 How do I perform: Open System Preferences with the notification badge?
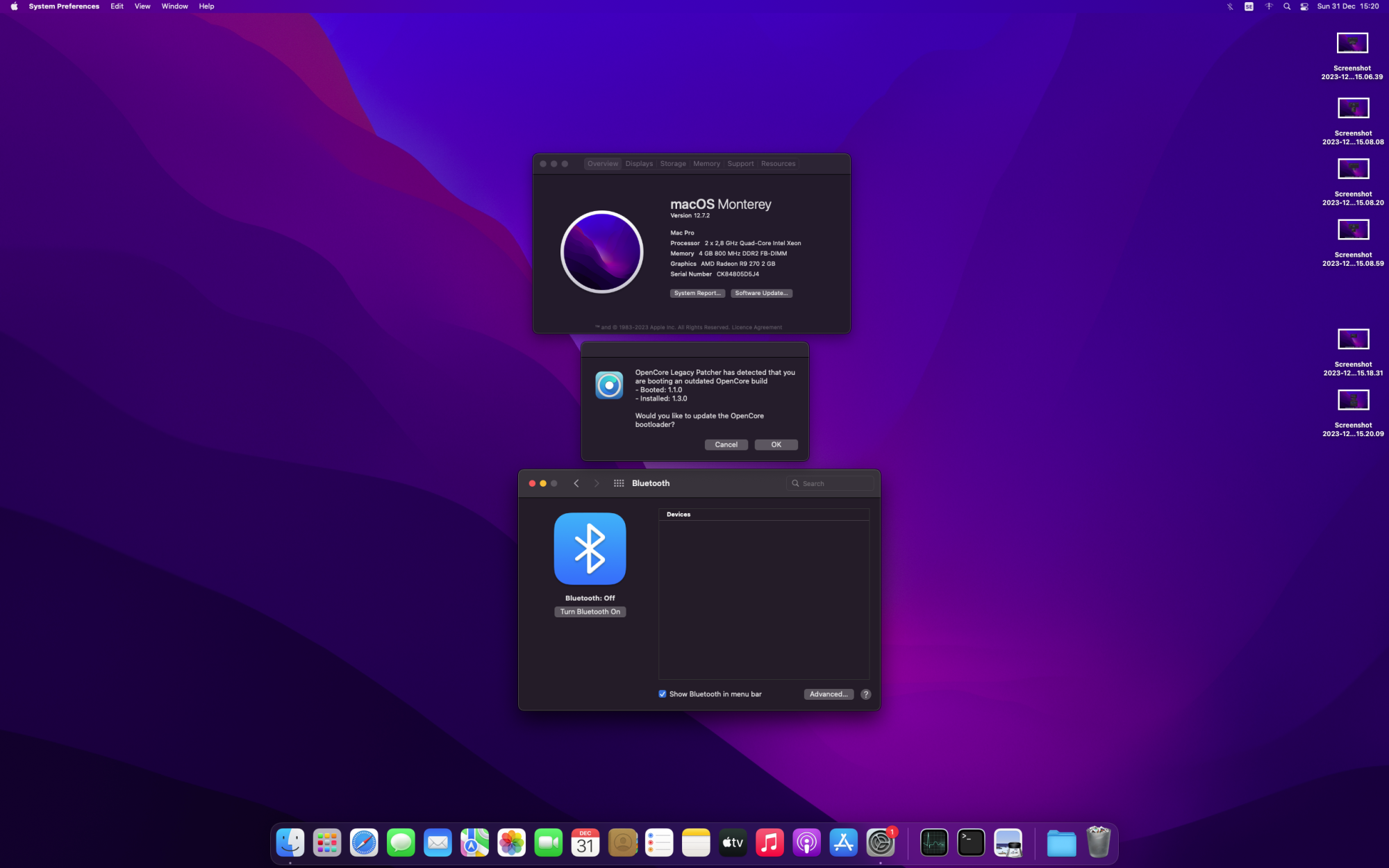tap(880, 842)
